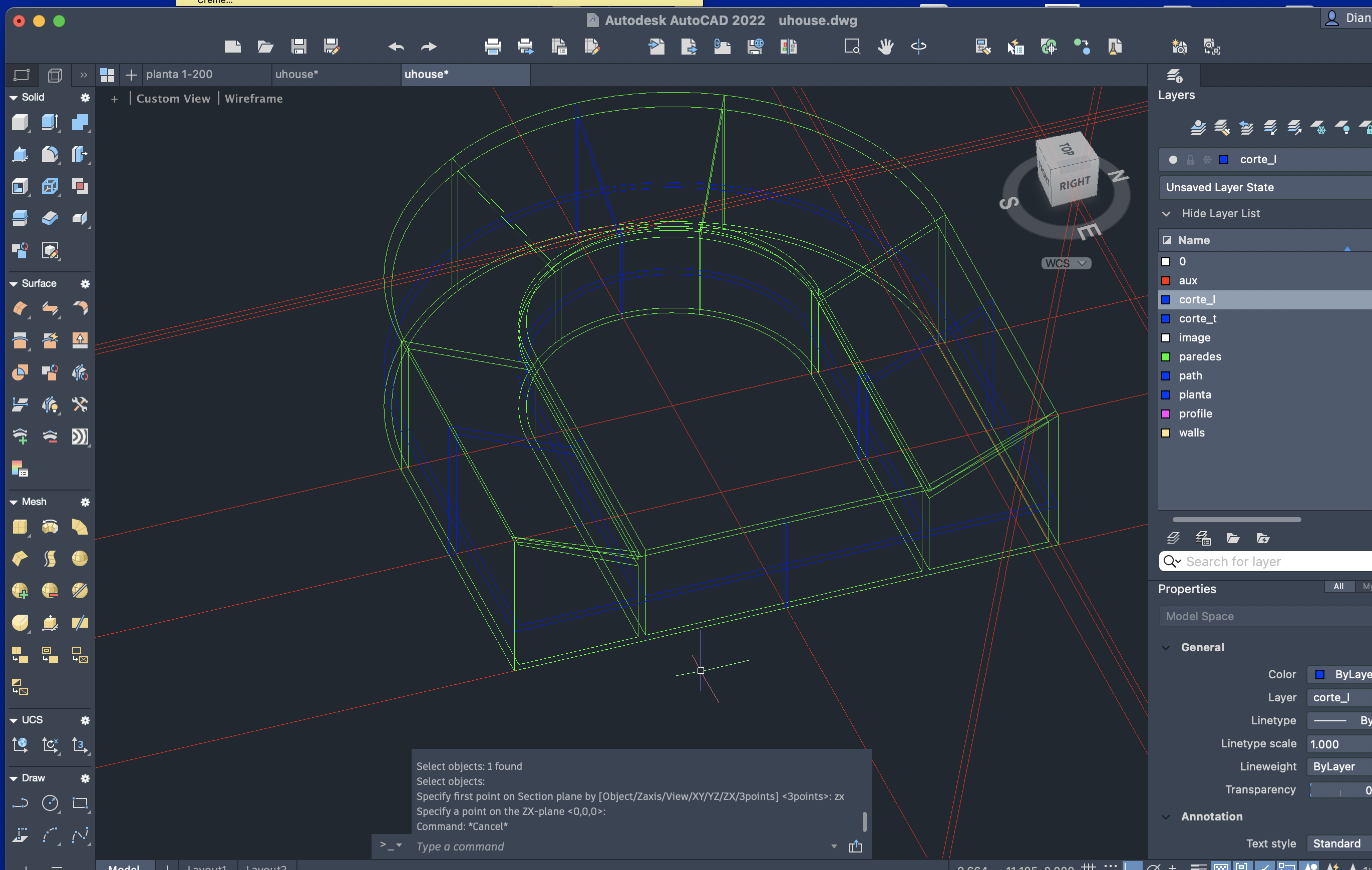Click the Custom View label

[x=173, y=99]
